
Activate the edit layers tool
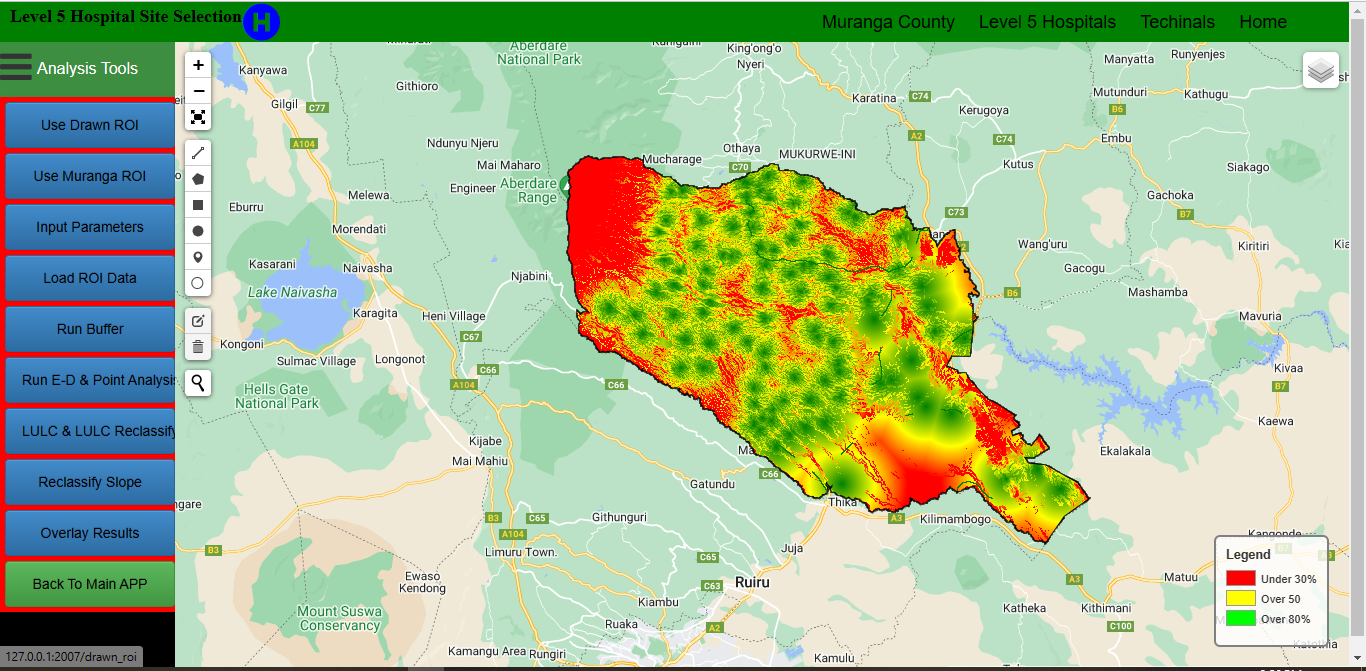click(198, 321)
